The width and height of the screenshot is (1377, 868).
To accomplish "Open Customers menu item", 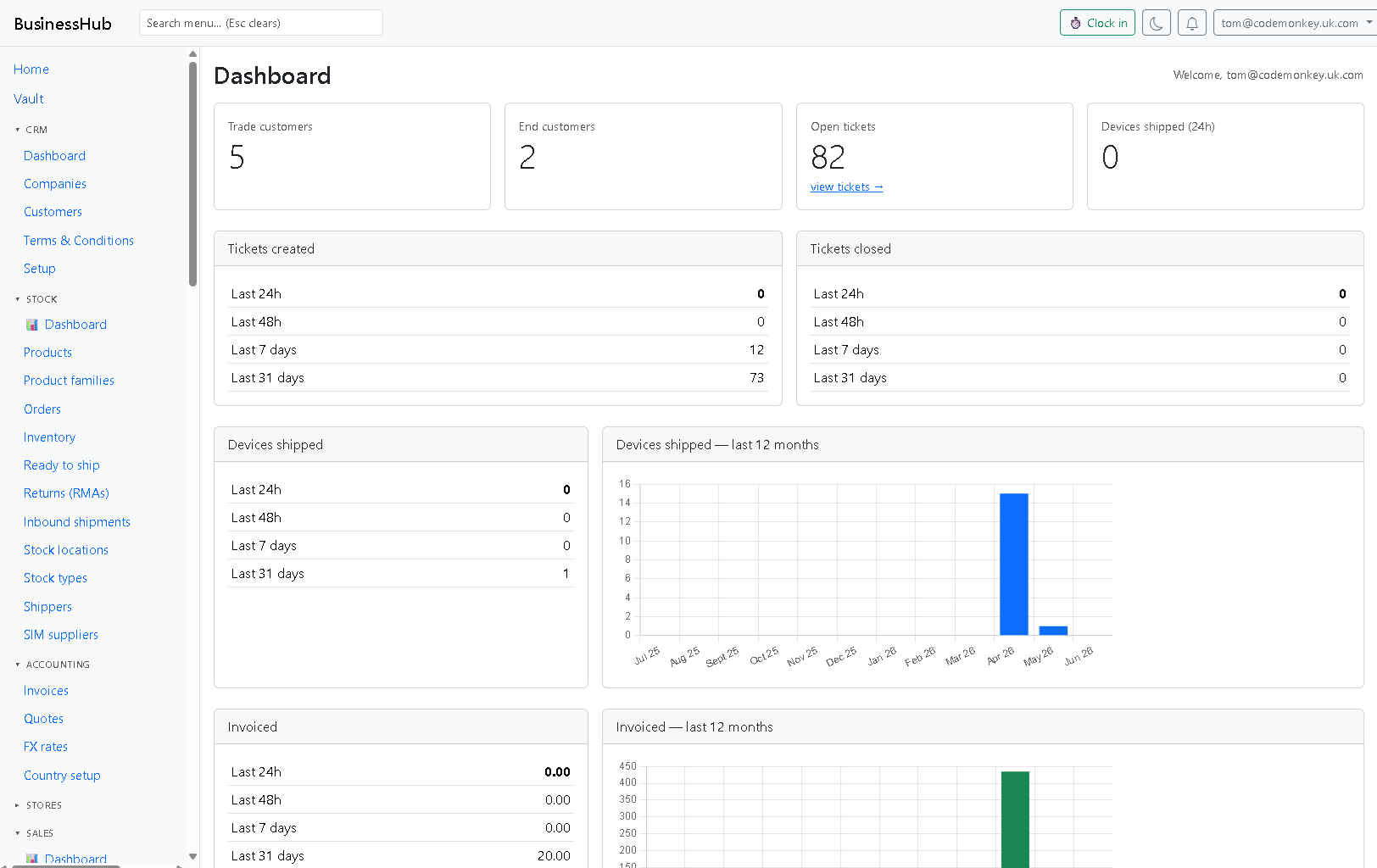I will tap(53, 212).
